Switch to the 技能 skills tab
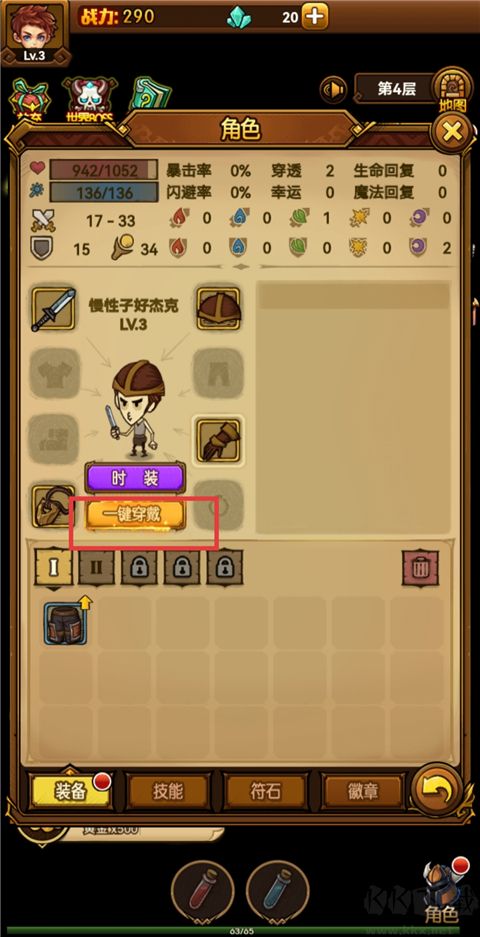This screenshot has height=937, width=480. point(168,791)
